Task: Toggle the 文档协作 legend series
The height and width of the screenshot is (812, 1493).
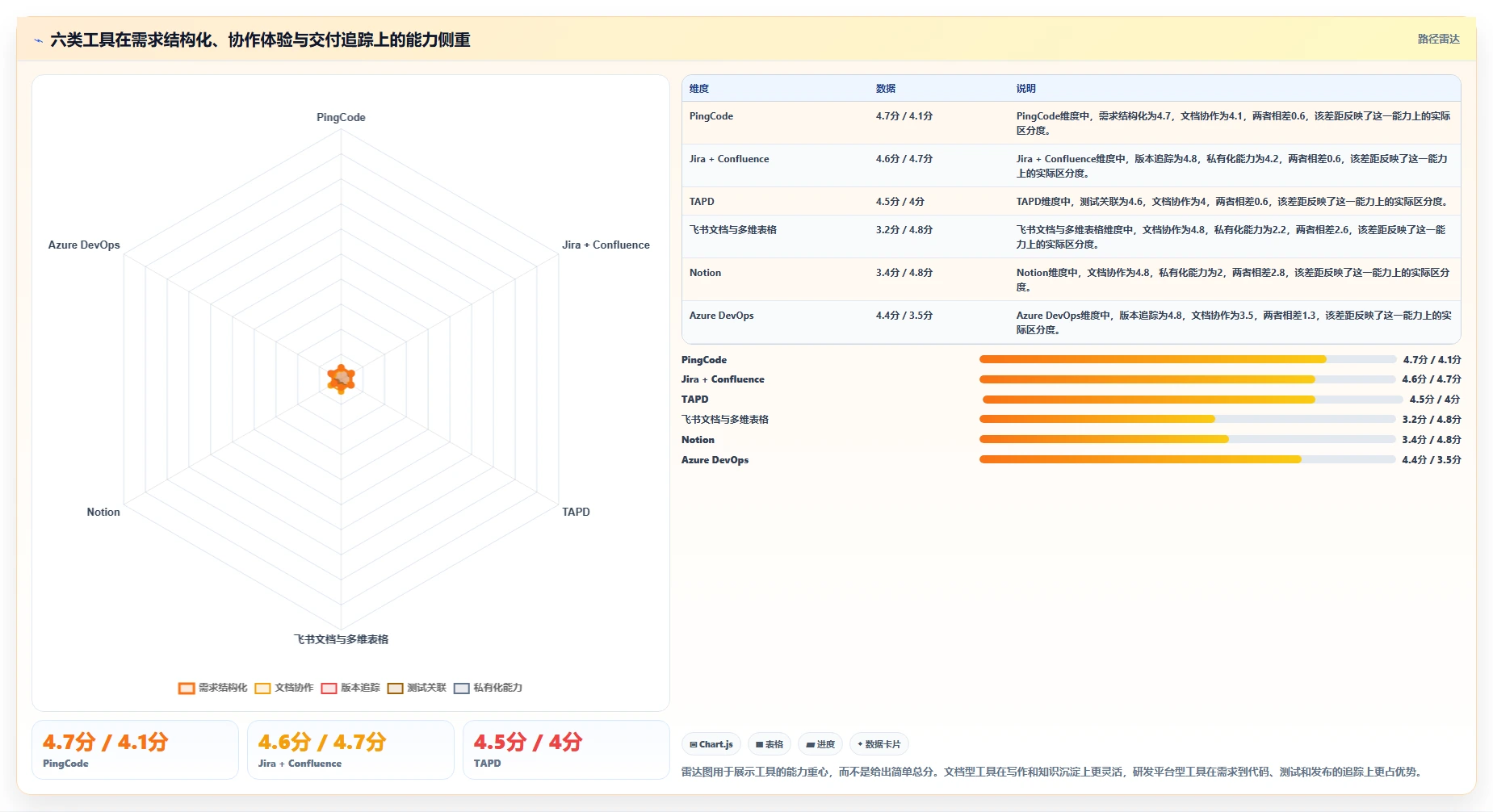Action: pyautogui.click(x=284, y=688)
